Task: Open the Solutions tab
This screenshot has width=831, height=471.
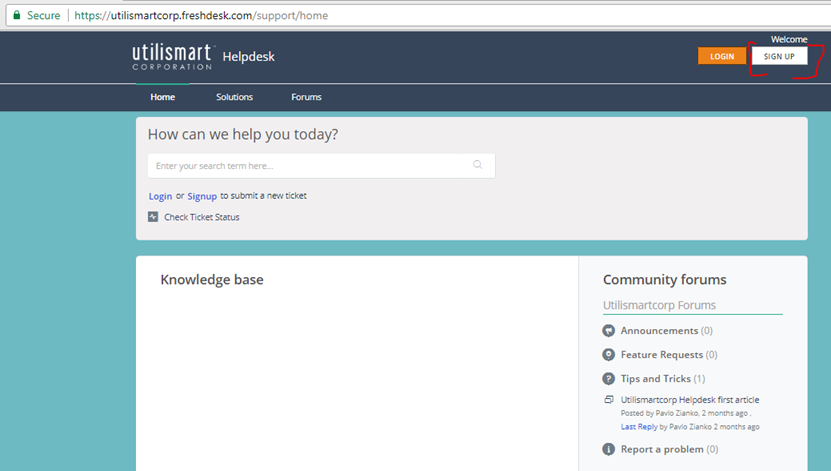Action: 234,97
